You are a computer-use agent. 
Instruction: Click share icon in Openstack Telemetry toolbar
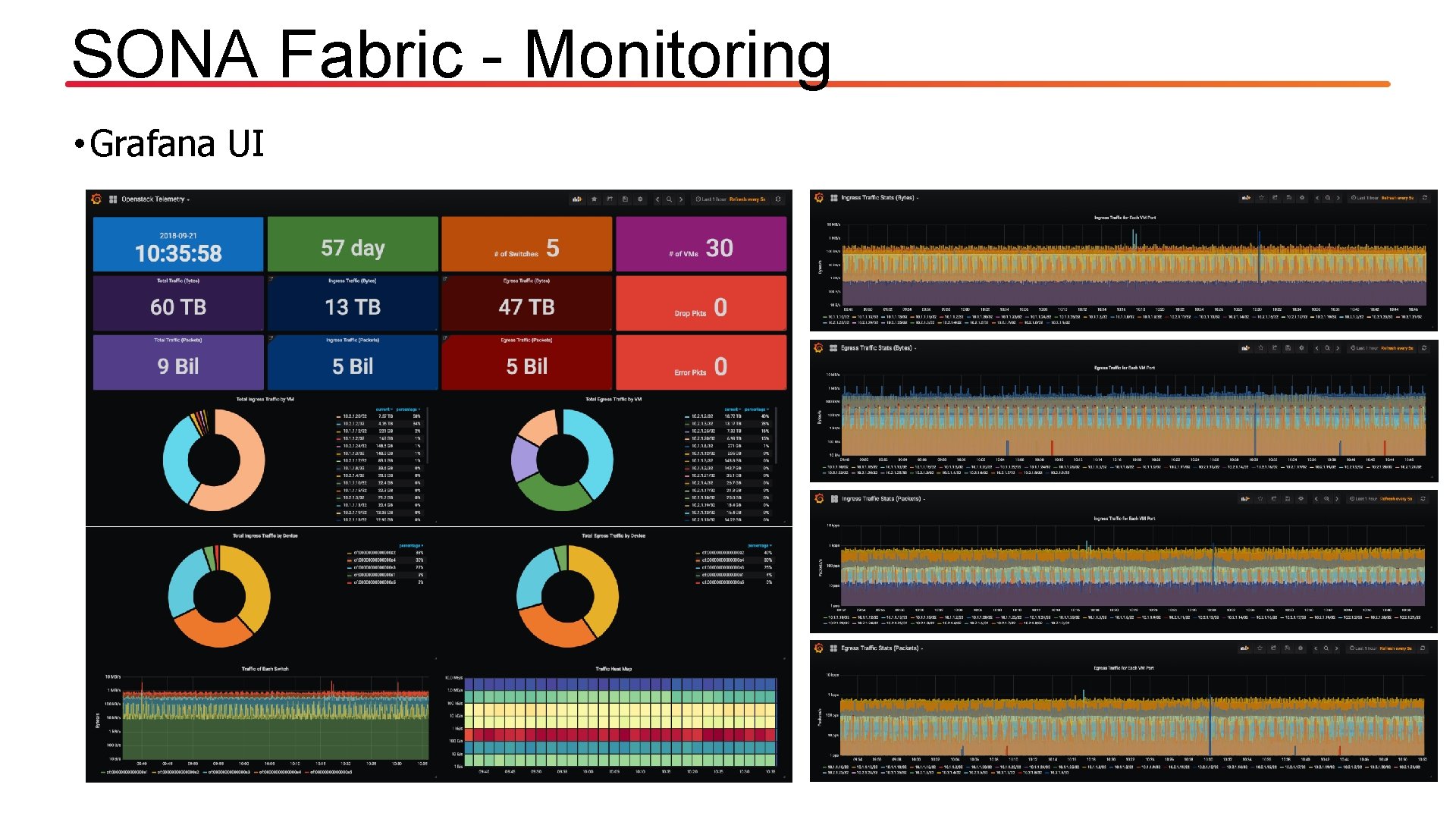click(610, 199)
